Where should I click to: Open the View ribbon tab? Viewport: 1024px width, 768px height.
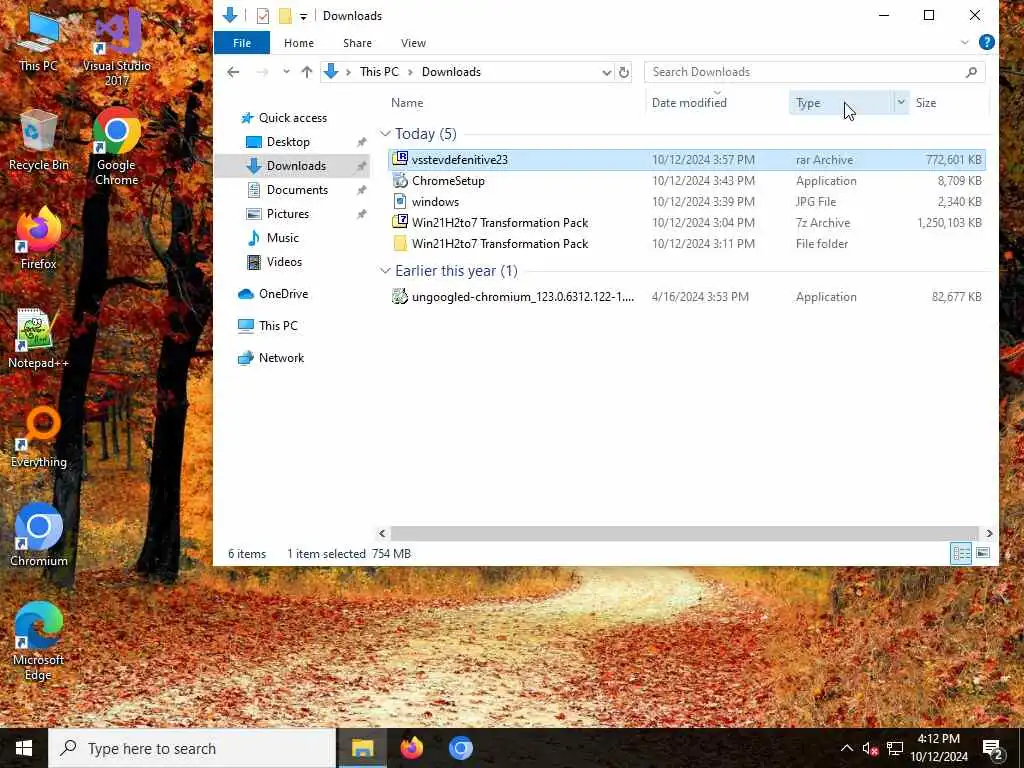pyautogui.click(x=413, y=43)
